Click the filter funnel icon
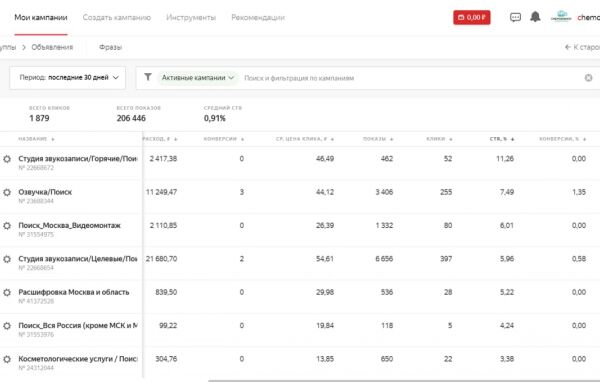Screen dimensions: 600x382 [x=148, y=77]
